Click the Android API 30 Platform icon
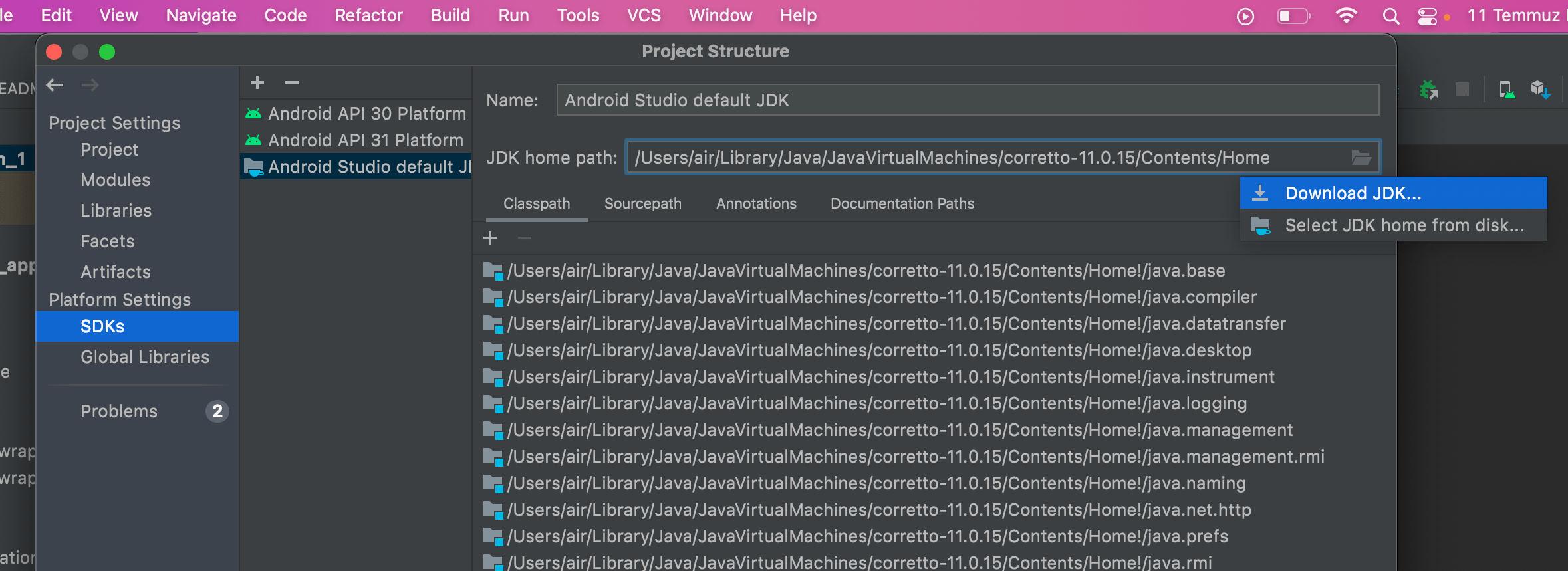 click(x=253, y=114)
